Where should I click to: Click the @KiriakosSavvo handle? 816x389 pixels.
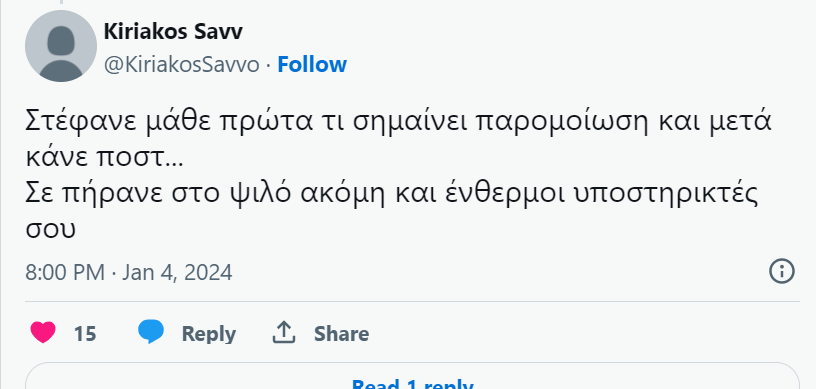tap(182, 65)
